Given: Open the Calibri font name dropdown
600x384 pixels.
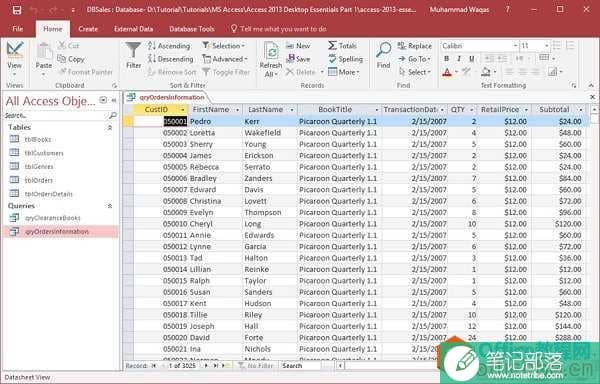Looking at the screenshot, I should pyautogui.click(x=515, y=46).
